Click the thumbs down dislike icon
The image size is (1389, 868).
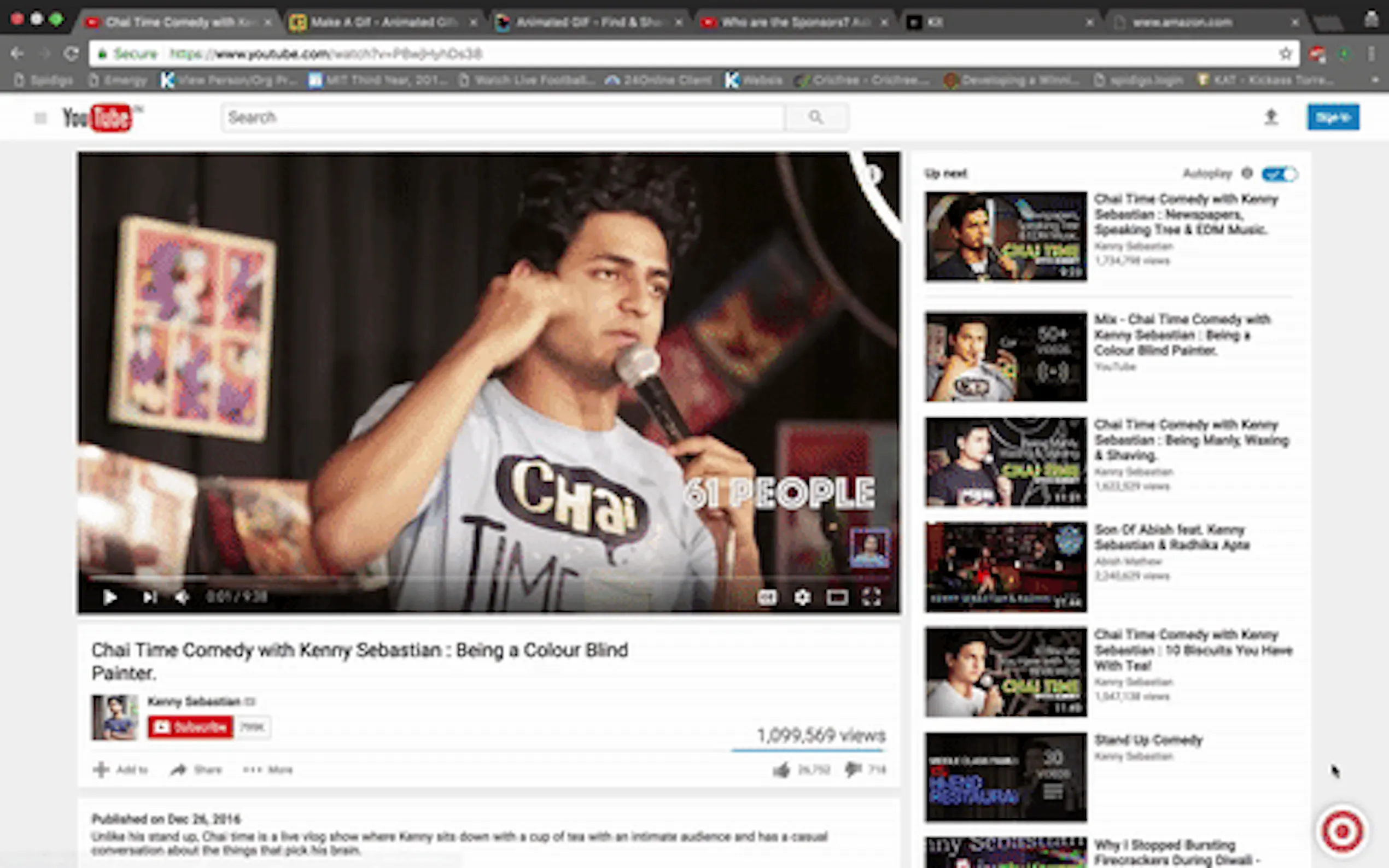853,769
